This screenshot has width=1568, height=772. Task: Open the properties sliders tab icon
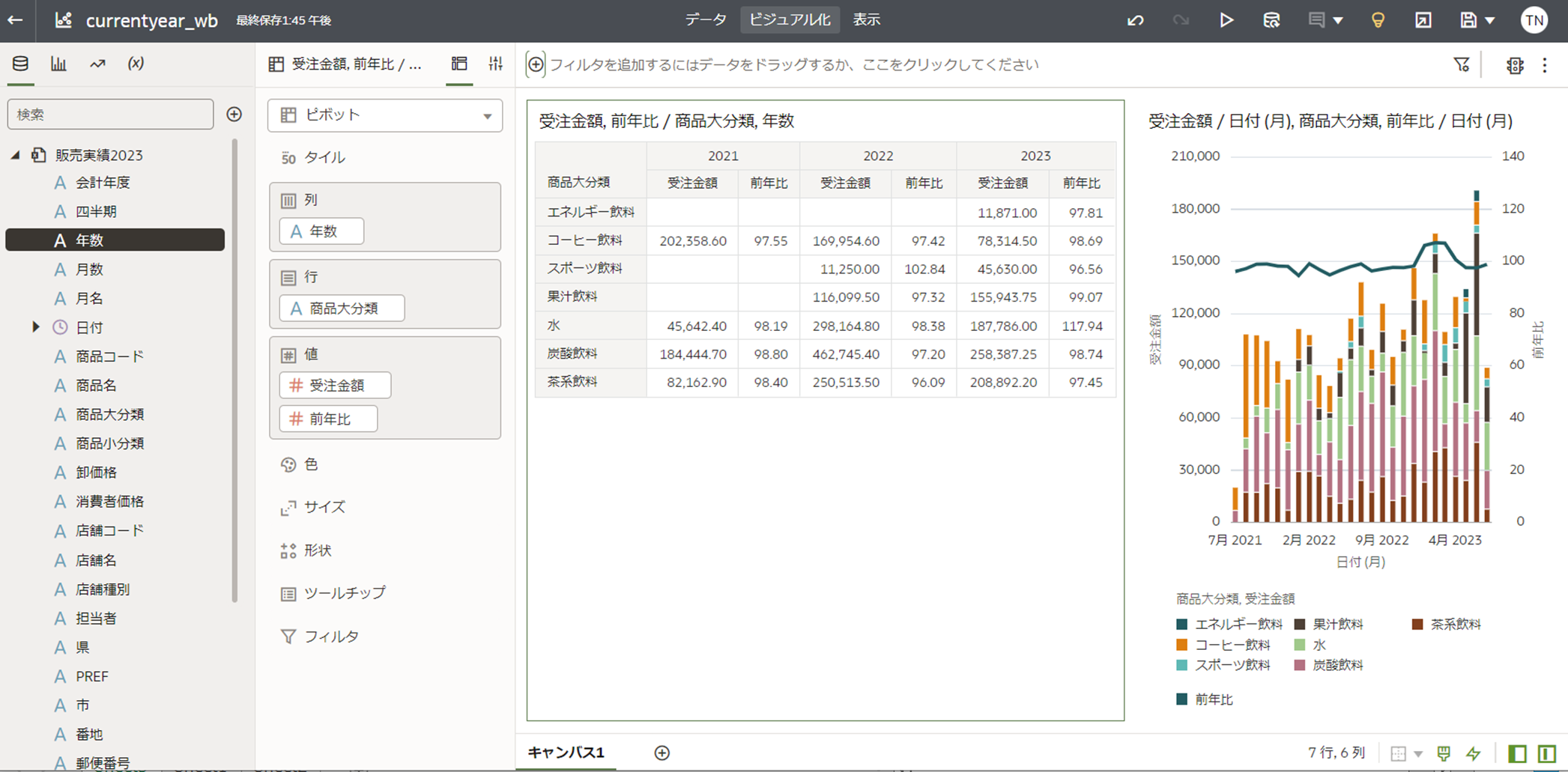(496, 64)
